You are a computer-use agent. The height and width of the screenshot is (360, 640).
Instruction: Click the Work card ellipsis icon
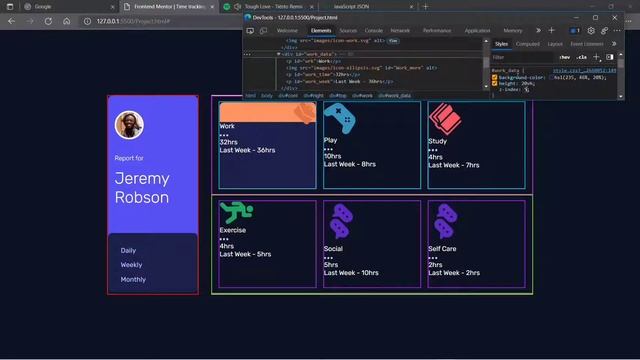tap(224, 135)
